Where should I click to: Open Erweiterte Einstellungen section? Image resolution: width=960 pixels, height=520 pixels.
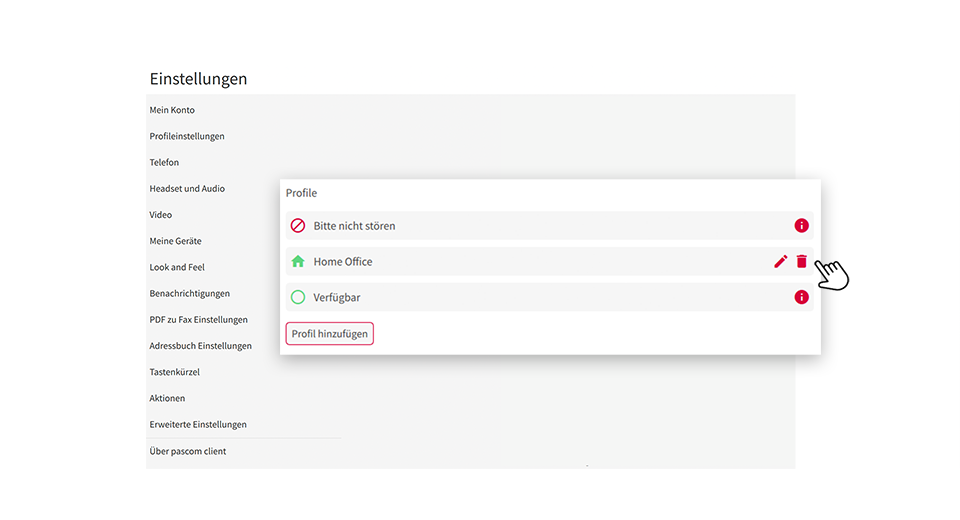[198, 424]
